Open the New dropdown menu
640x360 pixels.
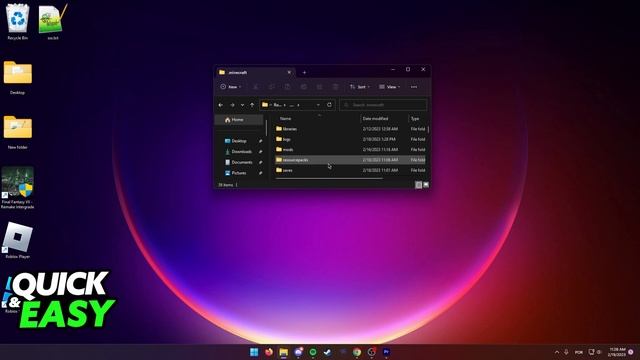(231, 87)
